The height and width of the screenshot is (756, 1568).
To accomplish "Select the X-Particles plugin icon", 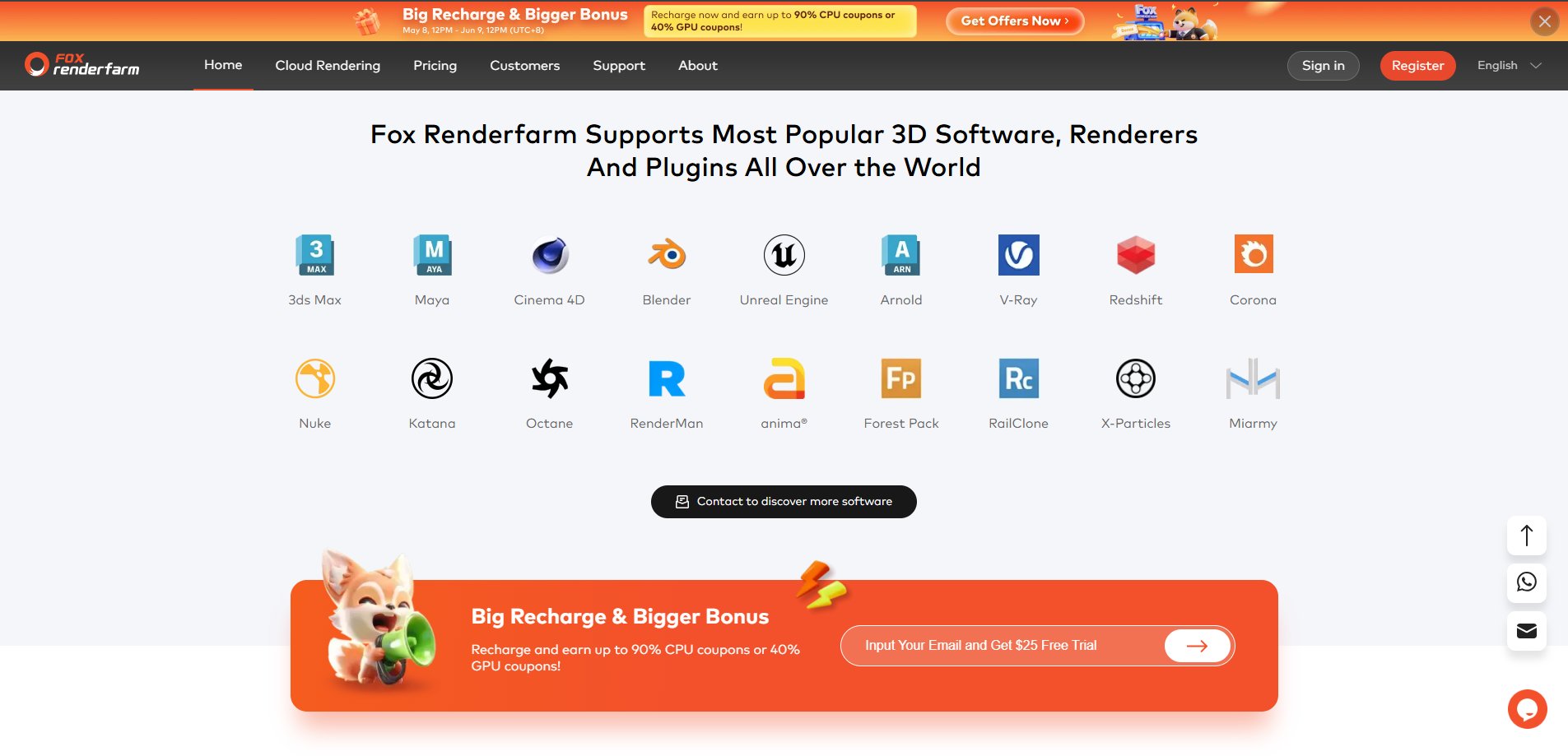I will coord(1136,378).
